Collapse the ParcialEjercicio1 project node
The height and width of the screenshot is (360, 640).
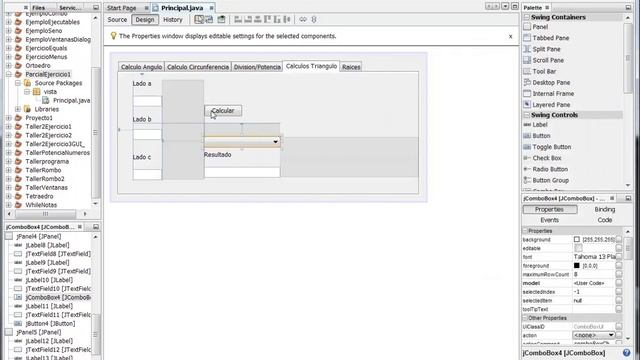coord(9,74)
